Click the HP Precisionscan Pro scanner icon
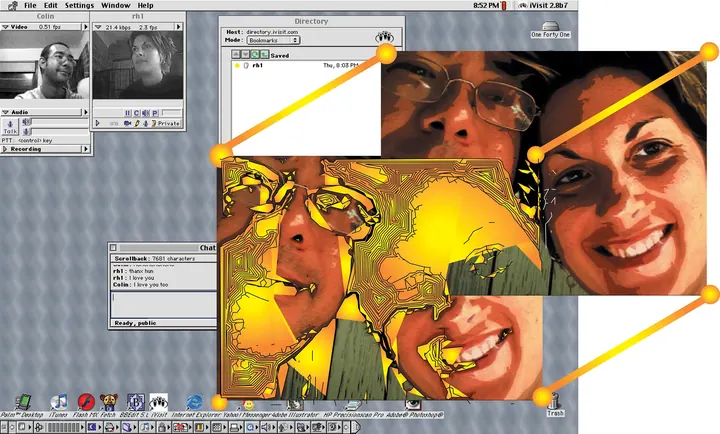 pos(353,406)
